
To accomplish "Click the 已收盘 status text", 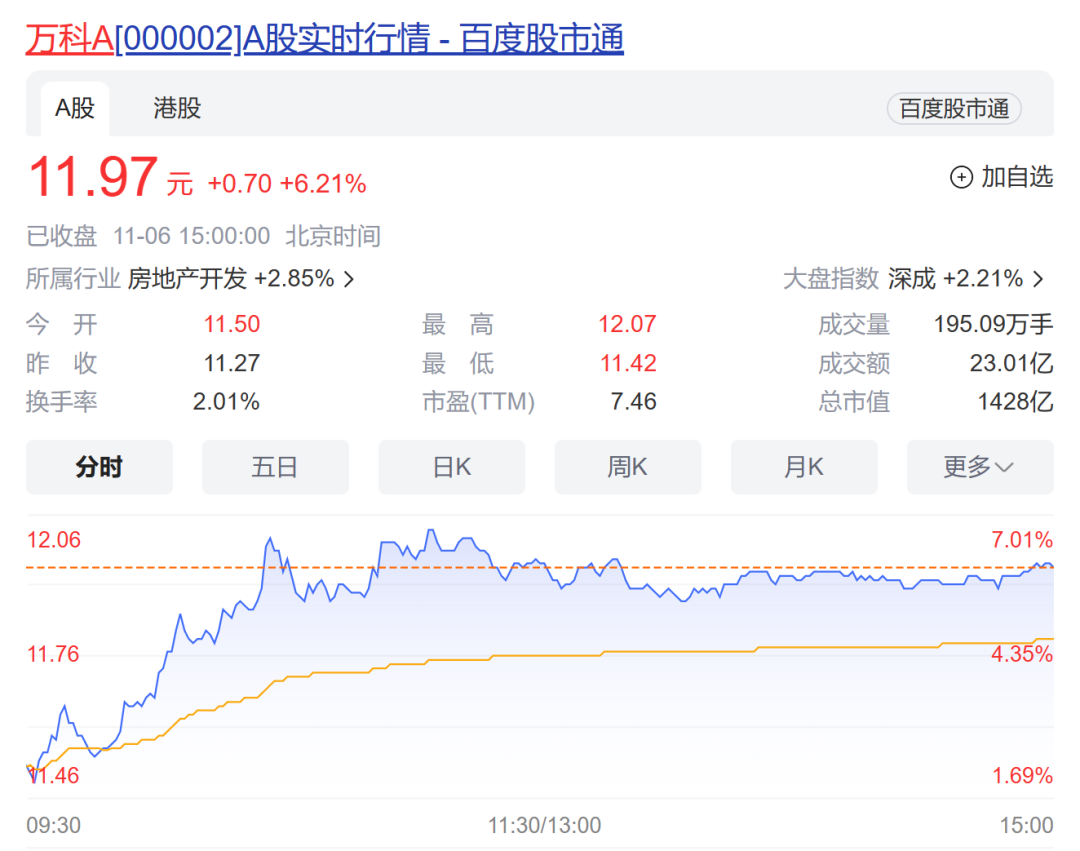I will tap(61, 236).
